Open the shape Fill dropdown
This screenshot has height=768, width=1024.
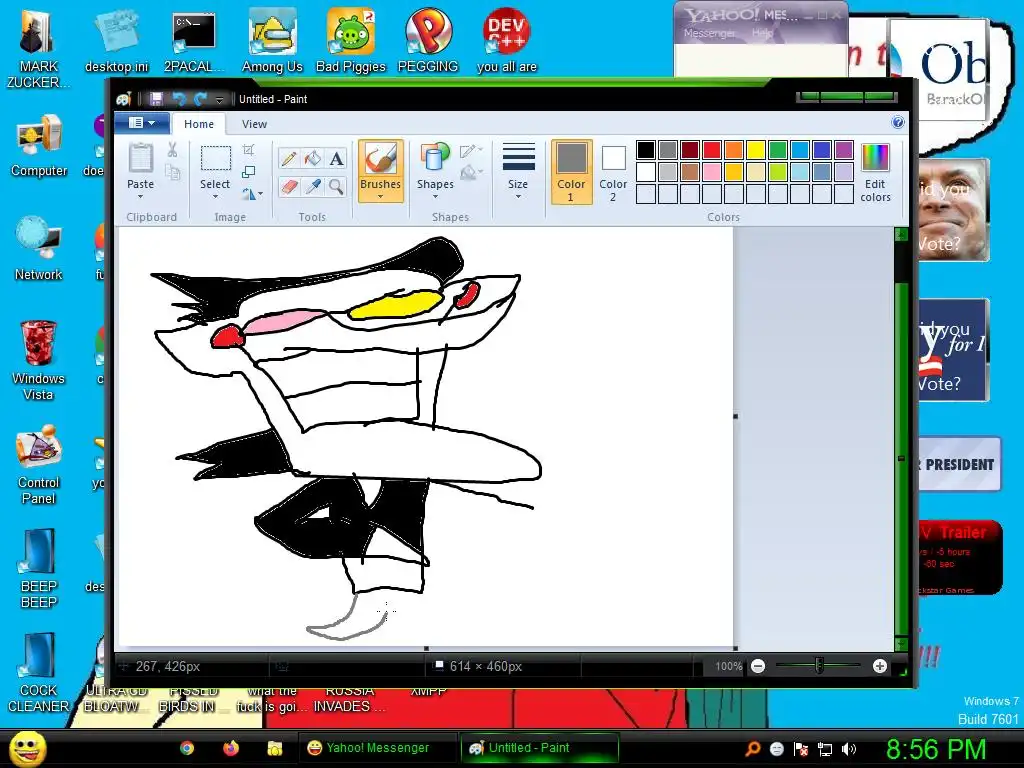coord(471,172)
